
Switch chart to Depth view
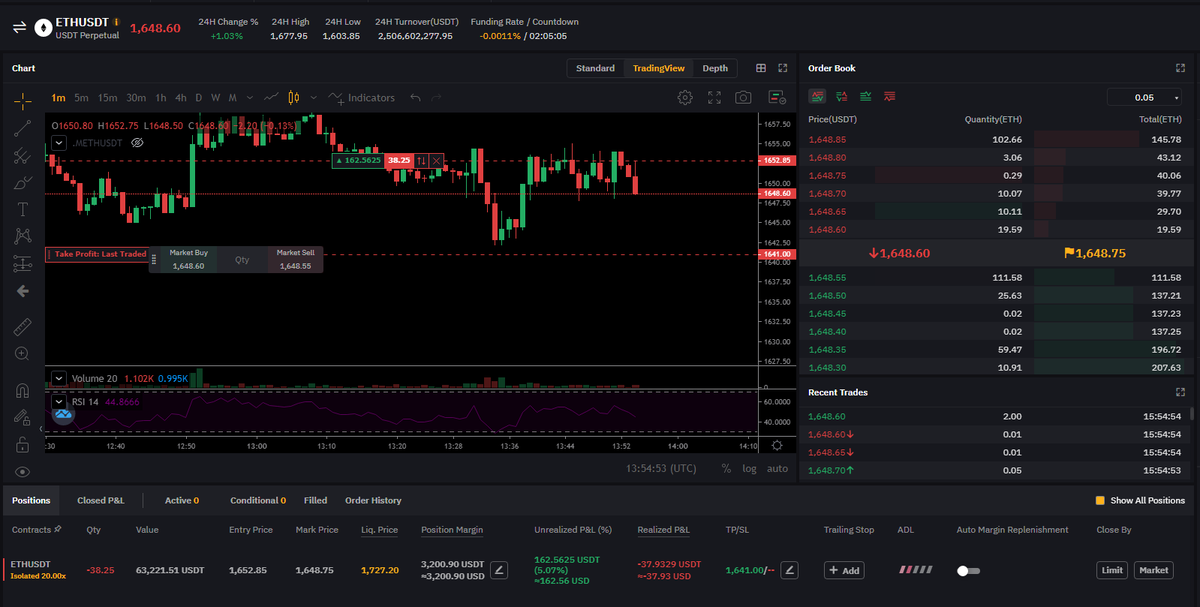point(715,68)
